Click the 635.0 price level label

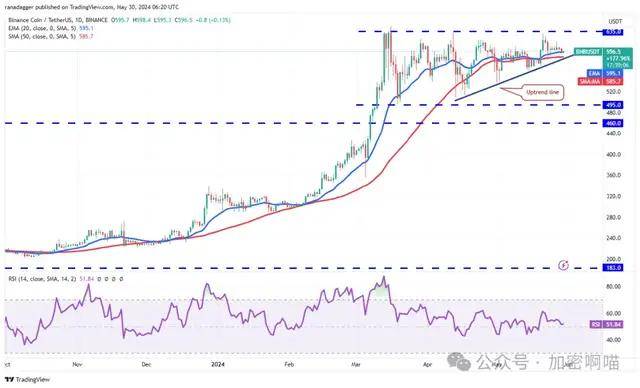[613, 31]
